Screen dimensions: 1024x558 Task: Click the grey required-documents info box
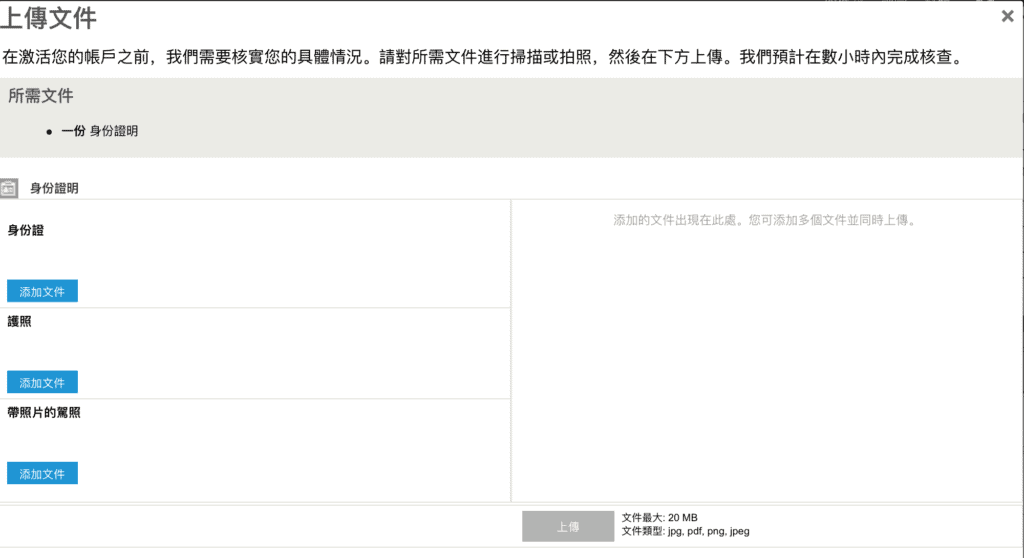tap(511, 118)
